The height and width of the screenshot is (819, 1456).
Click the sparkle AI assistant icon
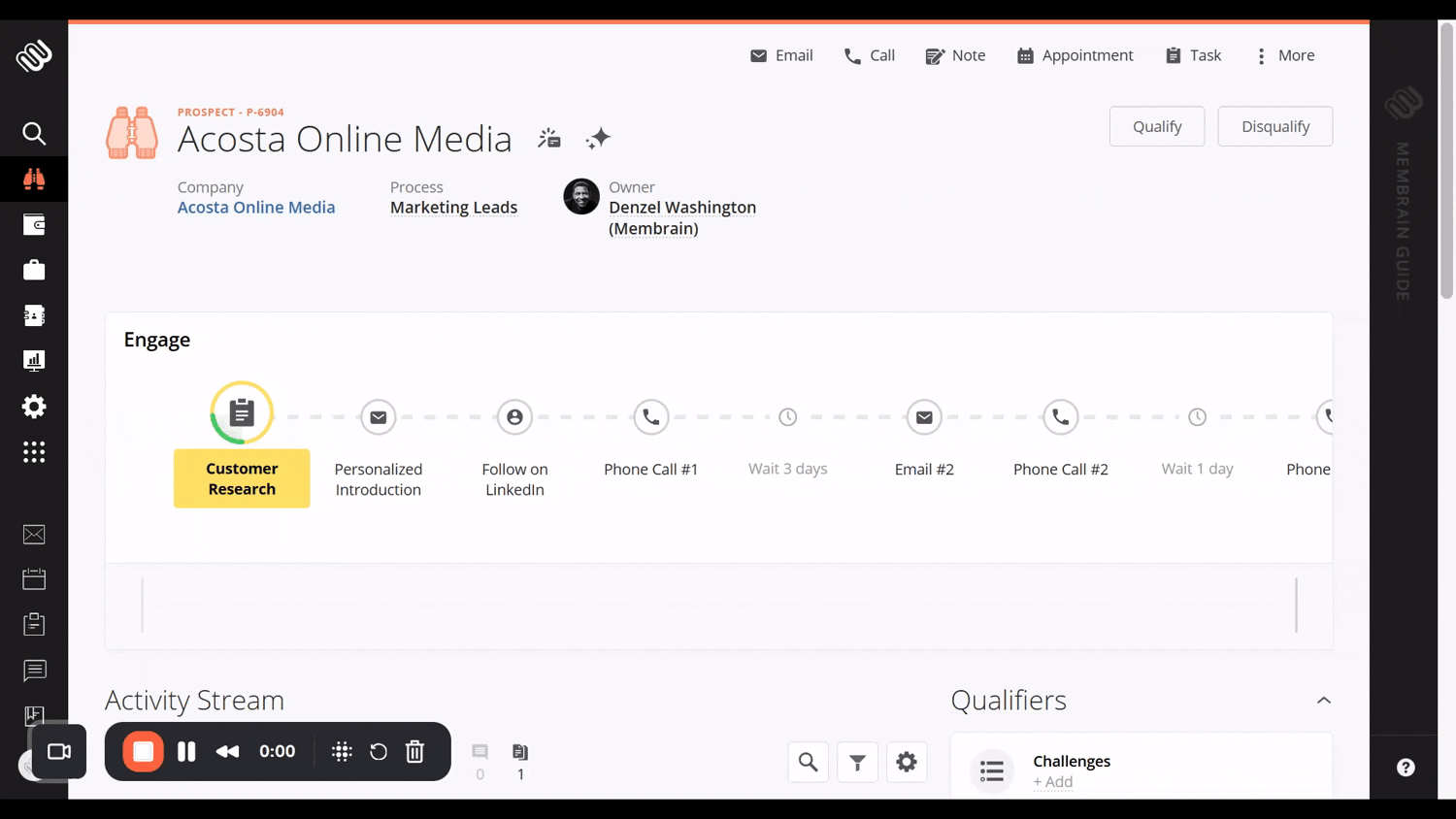598,139
